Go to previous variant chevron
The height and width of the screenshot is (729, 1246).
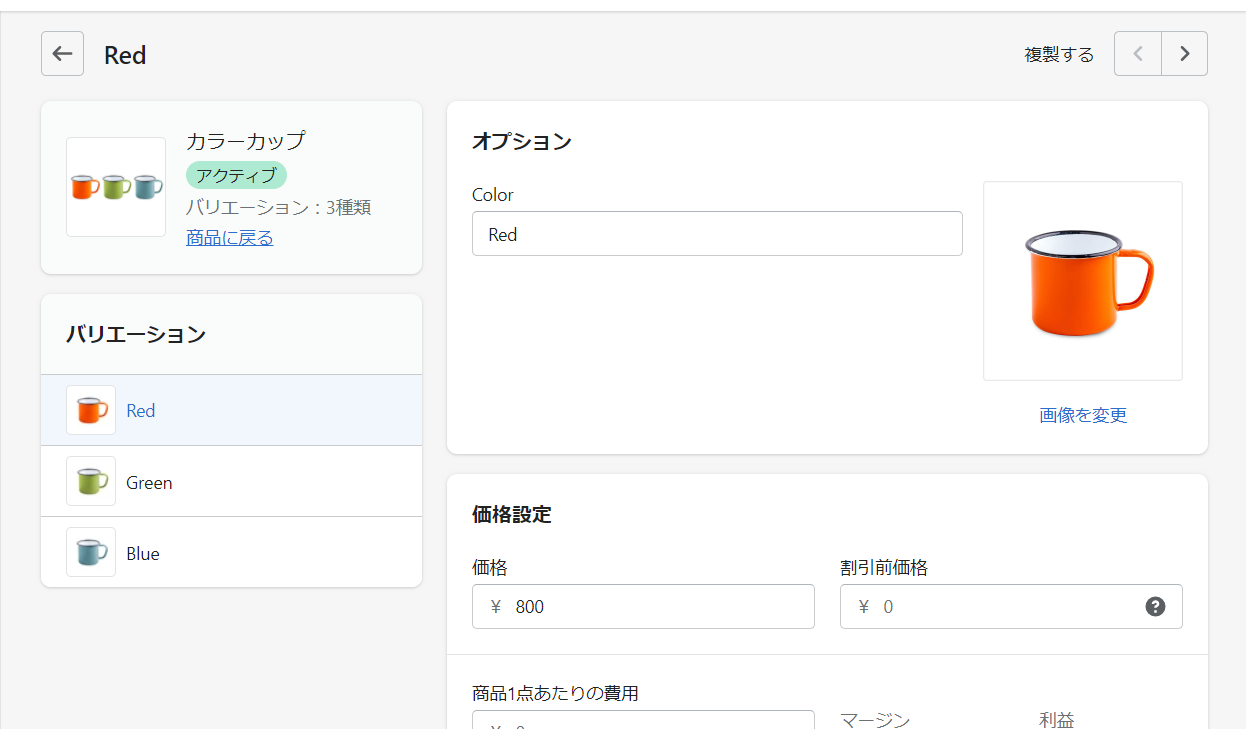(x=1138, y=54)
